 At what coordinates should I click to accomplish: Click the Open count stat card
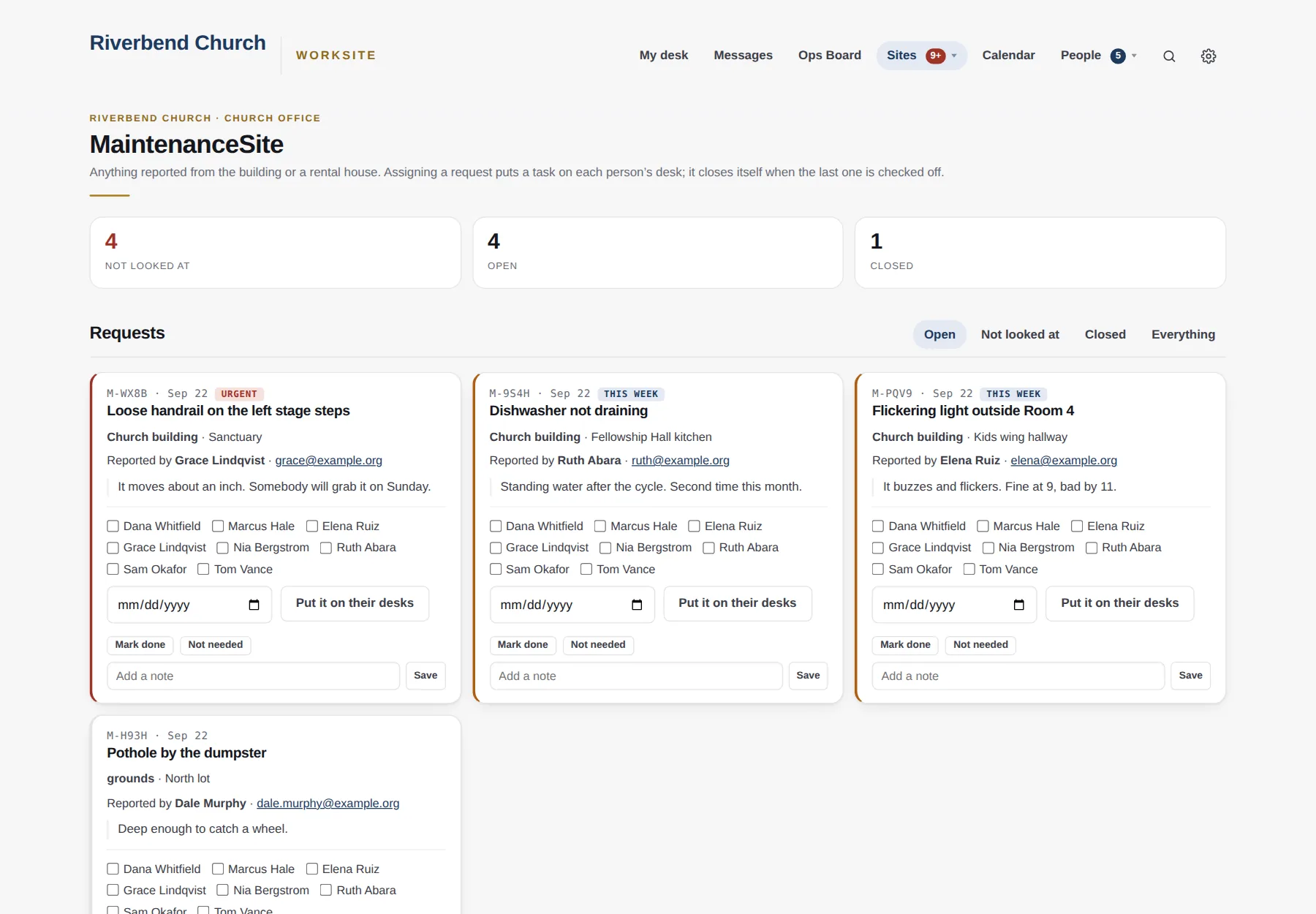click(x=657, y=252)
